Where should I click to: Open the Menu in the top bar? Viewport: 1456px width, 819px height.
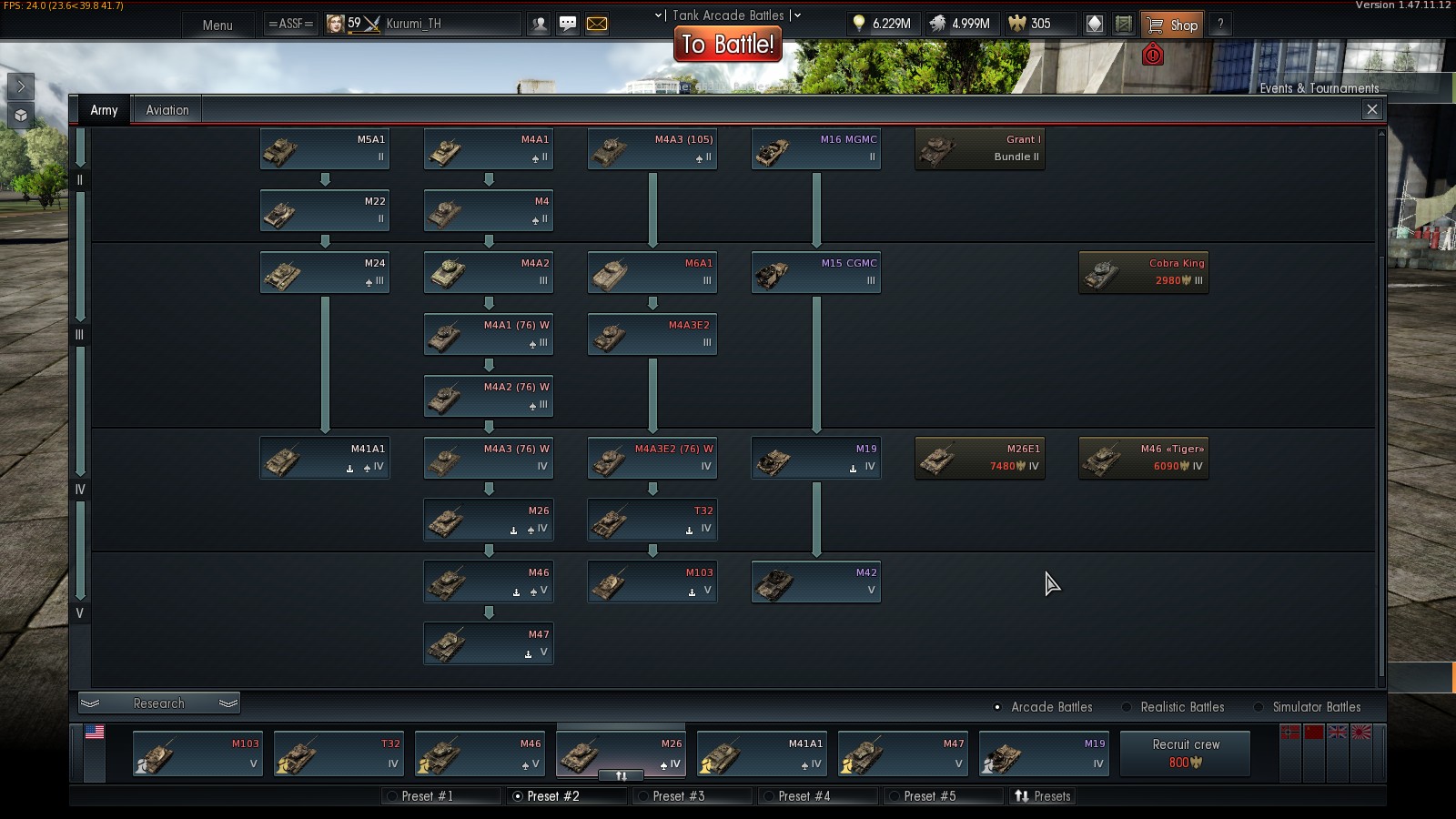coord(217,25)
